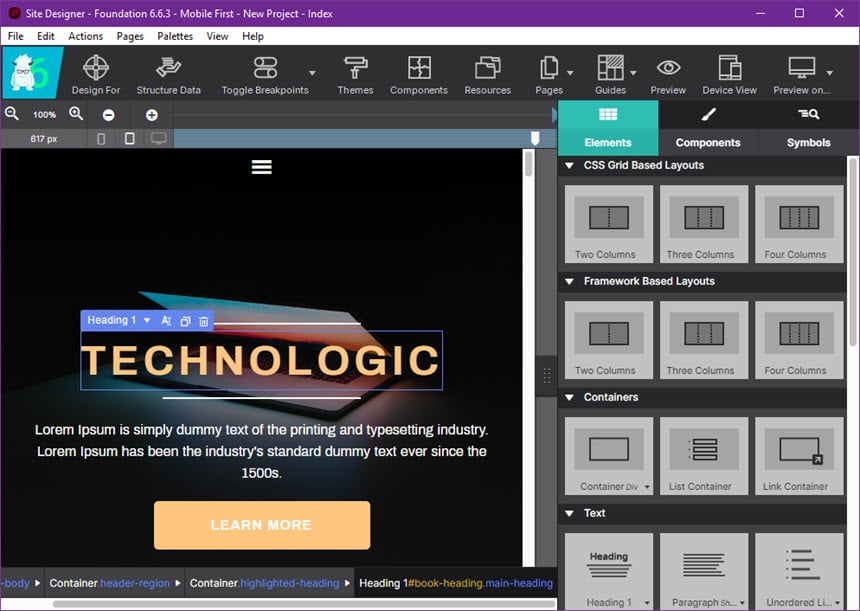Image resolution: width=860 pixels, height=611 pixels.
Task: Toggle Guides in the toolbar
Action: (x=610, y=74)
